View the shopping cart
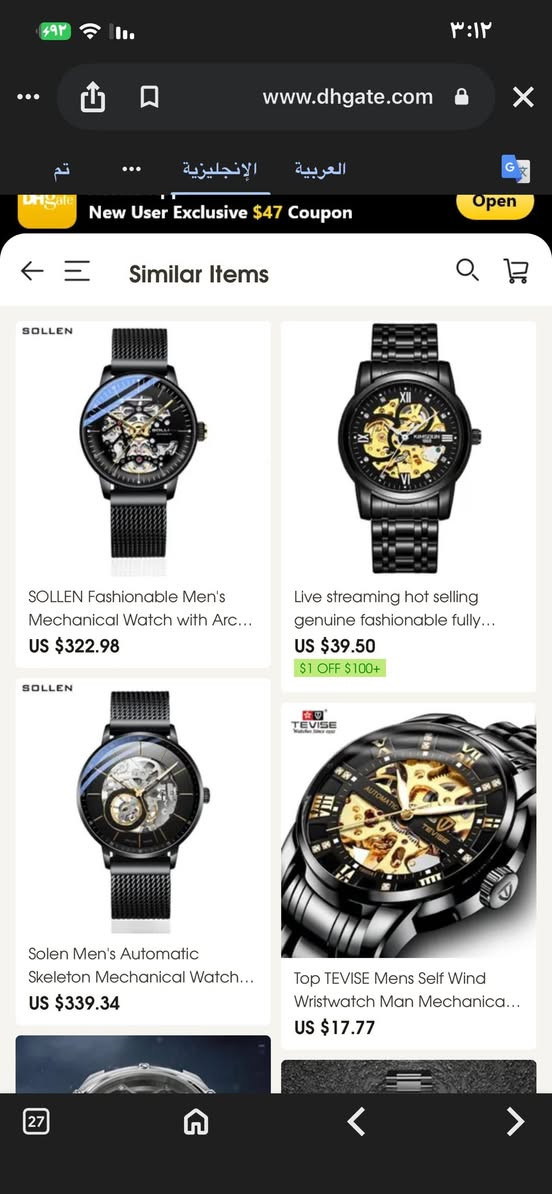Image resolution: width=552 pixels, height=1194 pixels. (x=516, y=270)
